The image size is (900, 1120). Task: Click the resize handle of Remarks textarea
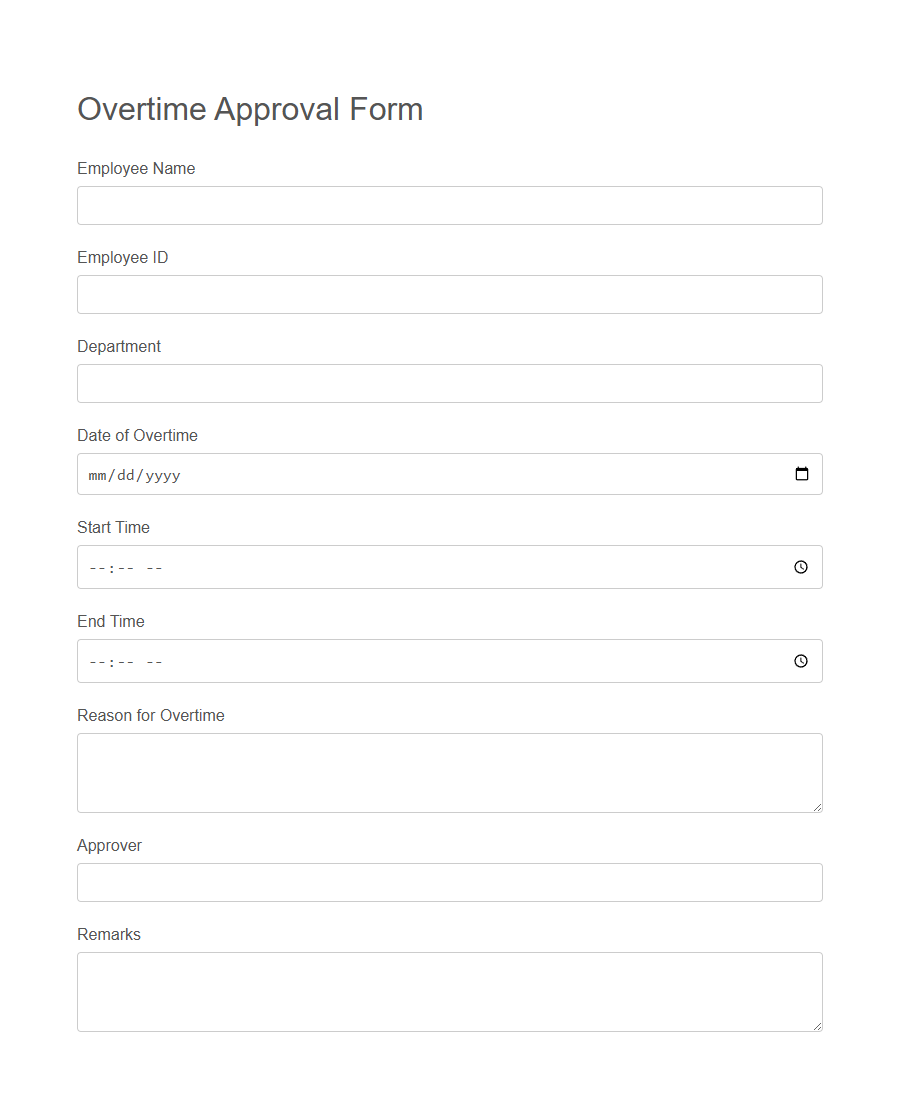pos(818,1027)
